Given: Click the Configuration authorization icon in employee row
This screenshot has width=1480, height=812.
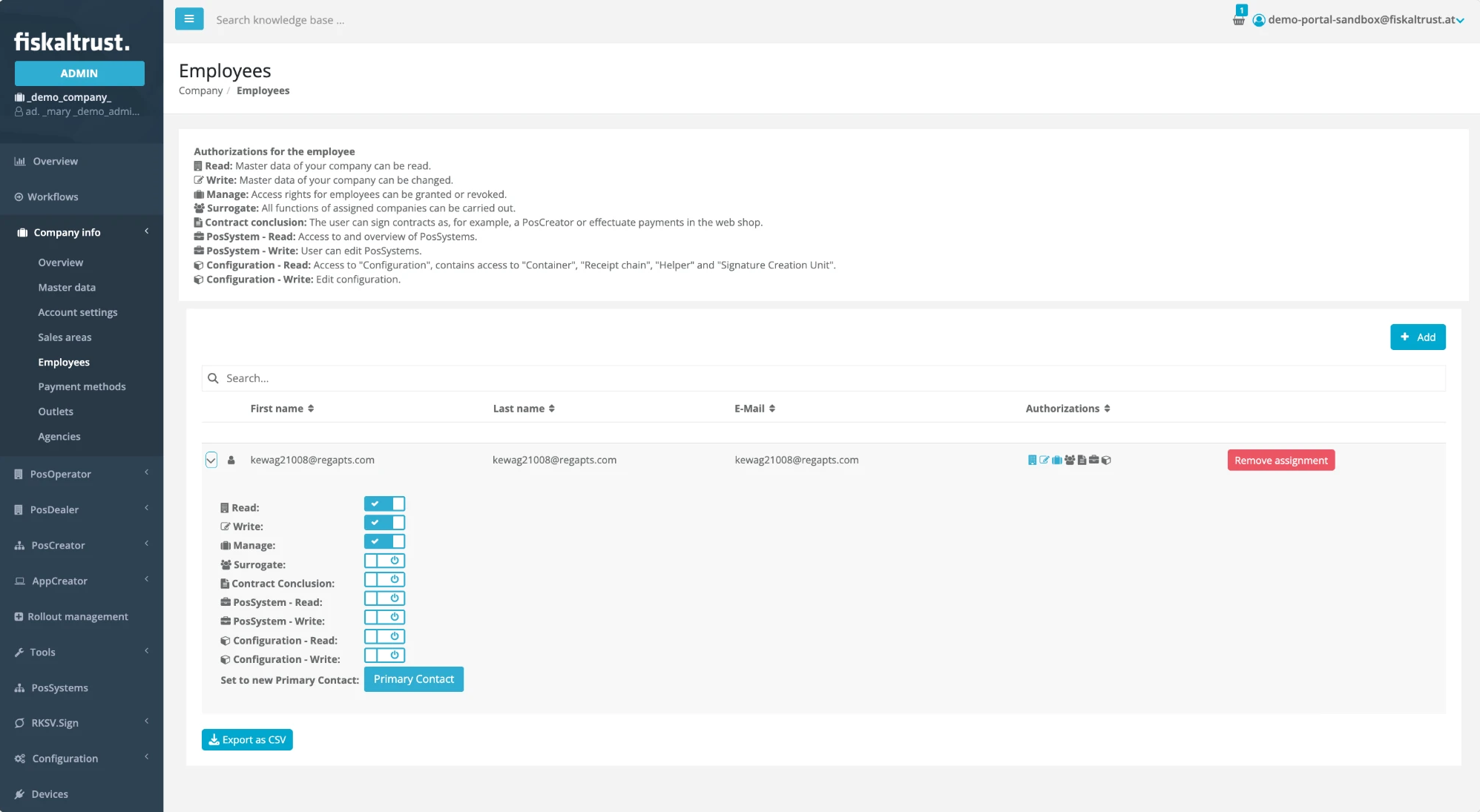Looking at the screenshot, I should point(1106,461).
